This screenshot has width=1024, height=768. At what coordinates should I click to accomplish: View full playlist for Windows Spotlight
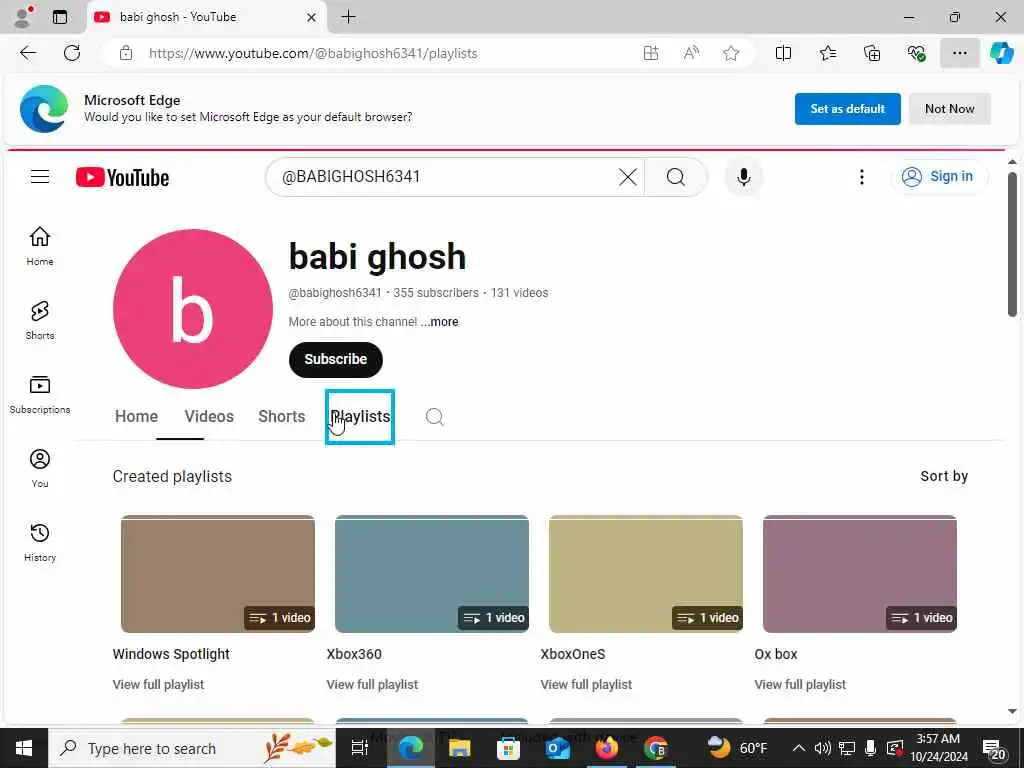(158, 684)
